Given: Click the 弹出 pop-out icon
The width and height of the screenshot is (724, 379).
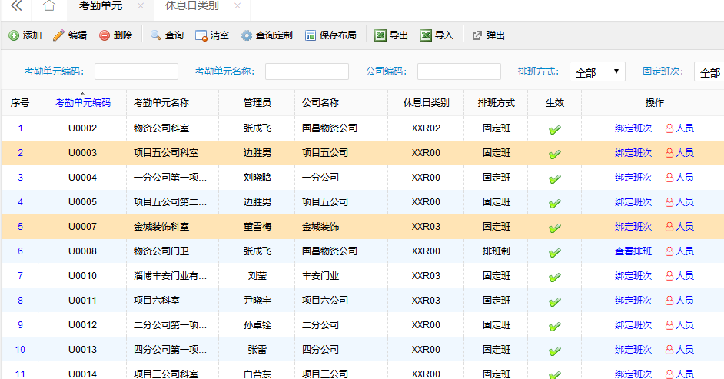Looking at the screenshot, I should pos(477,36).
